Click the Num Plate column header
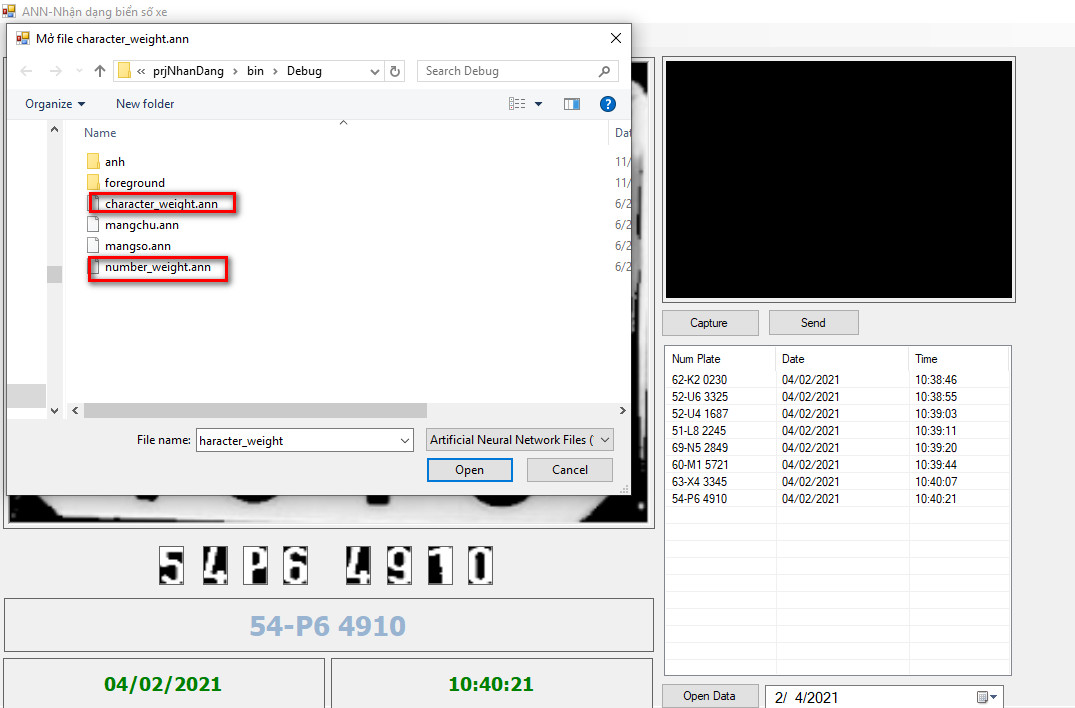This screenshot has width=1075, height=708. pos(721,359)
